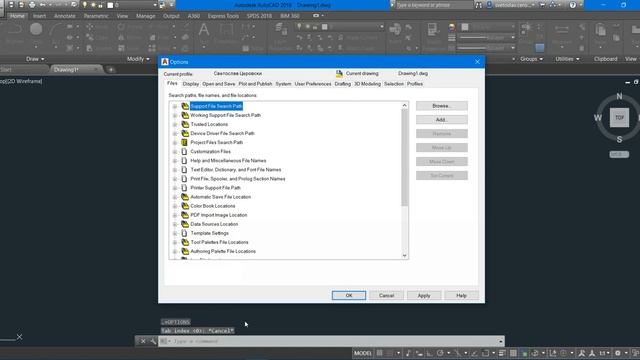Open the Utilities panel dropdown in the ribbon
Screen dimensions: 640x360
pyautogui.click(x=567, y=59)
